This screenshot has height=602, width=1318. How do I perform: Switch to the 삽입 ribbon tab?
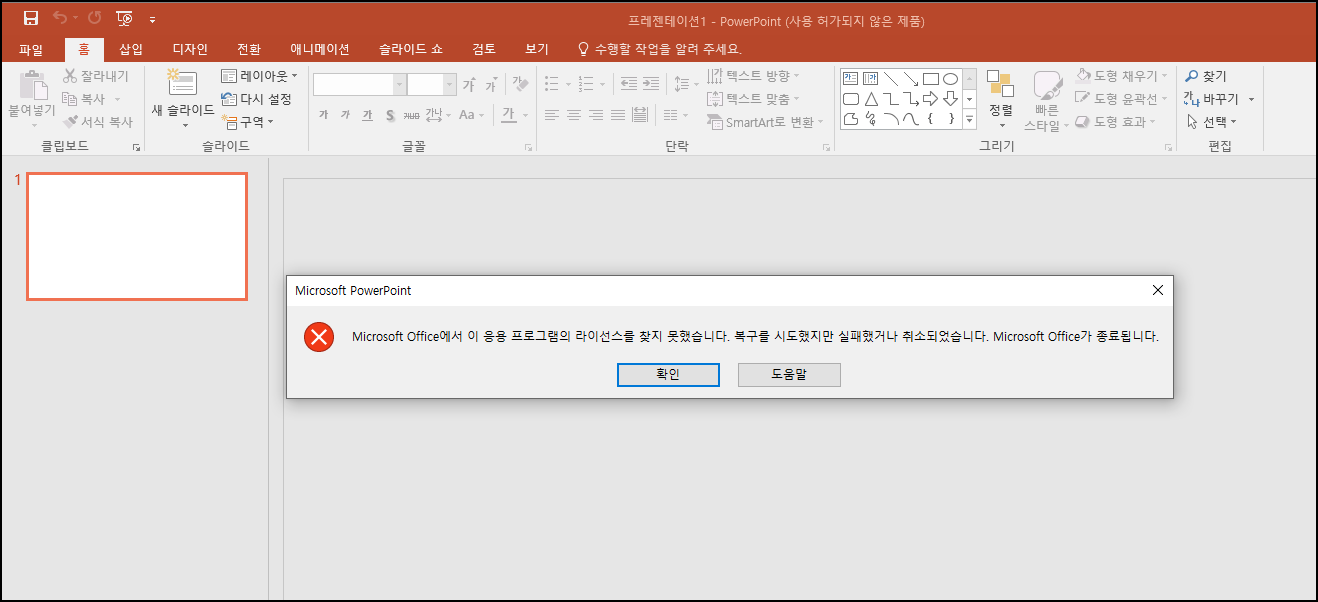coord(131,49)
